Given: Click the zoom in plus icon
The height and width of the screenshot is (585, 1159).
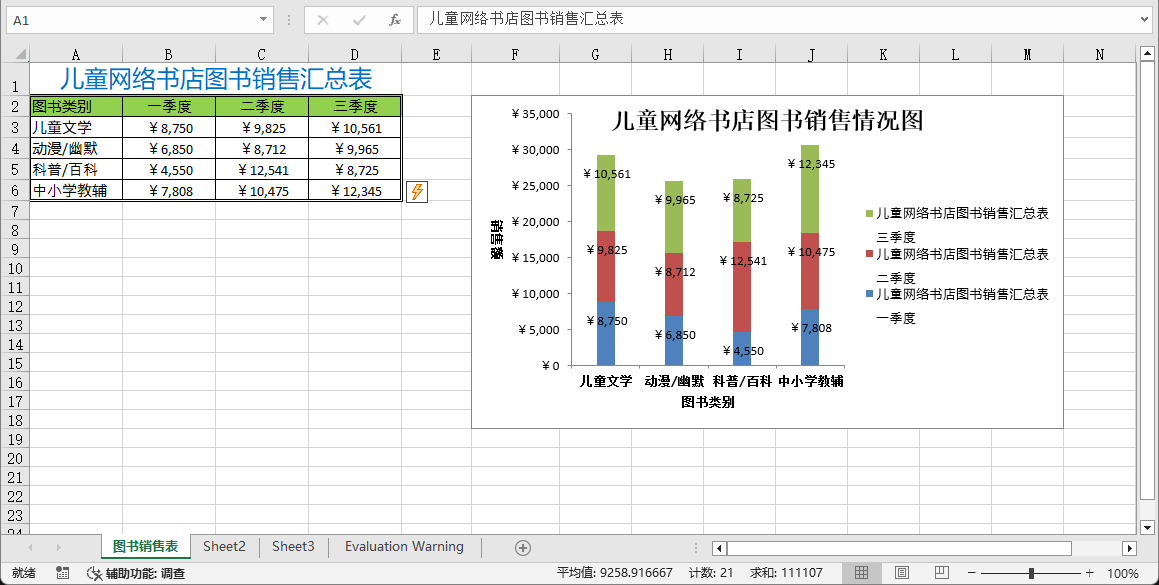Looking at the screenshot, I should 1091,573.
